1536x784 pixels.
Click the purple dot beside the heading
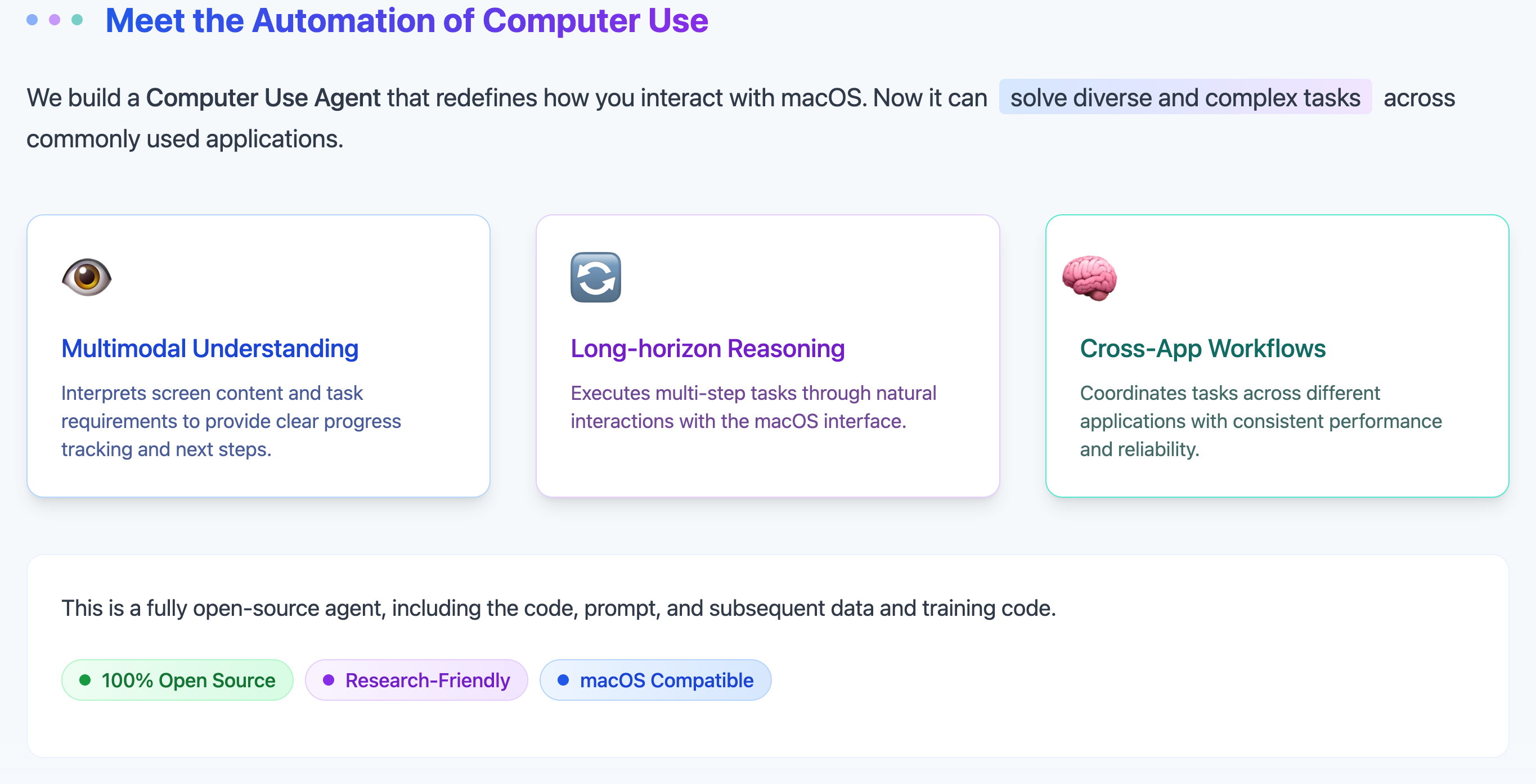pos(55,20)
